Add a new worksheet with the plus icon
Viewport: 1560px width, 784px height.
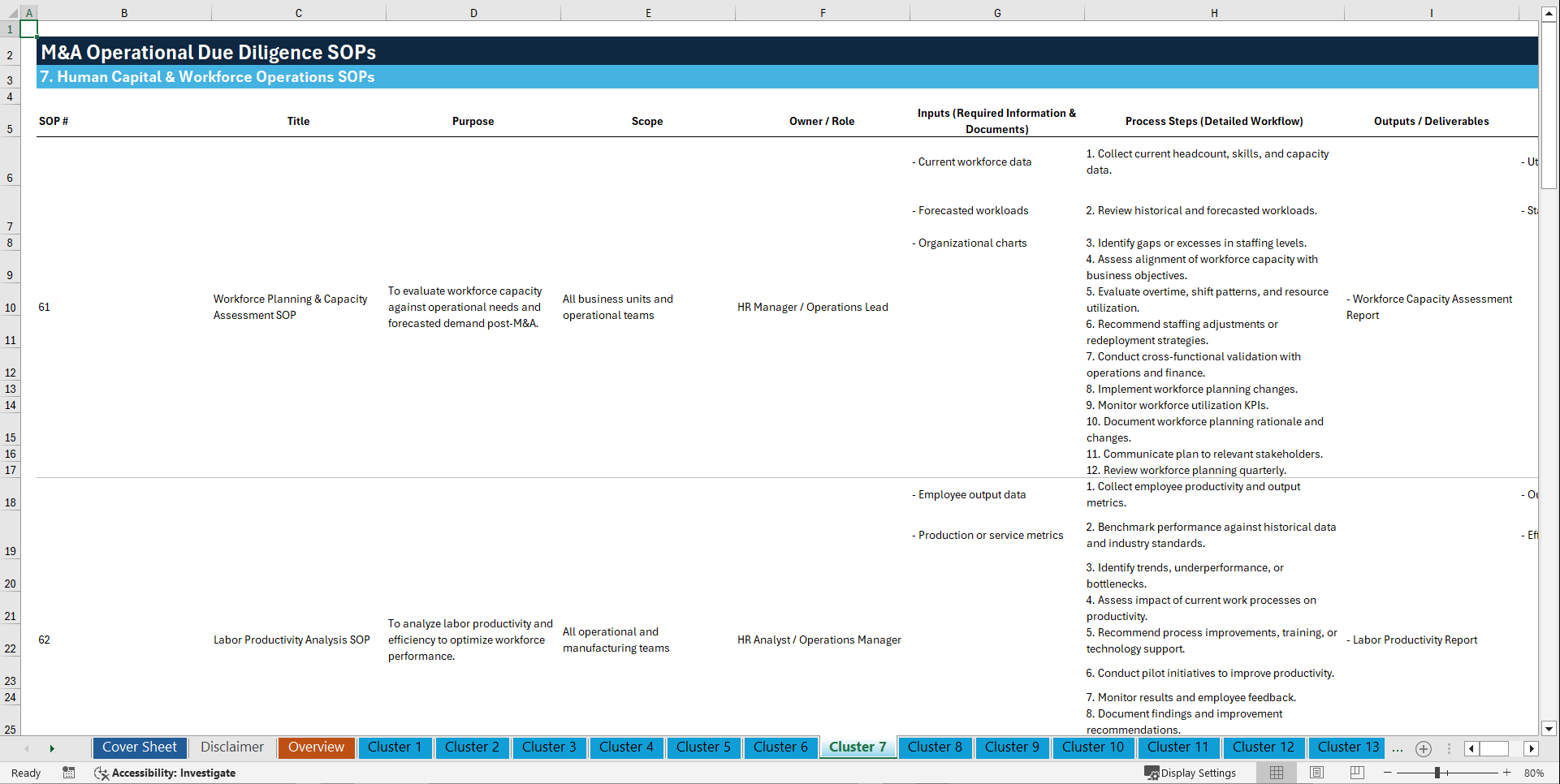[x=1423, y=748]
